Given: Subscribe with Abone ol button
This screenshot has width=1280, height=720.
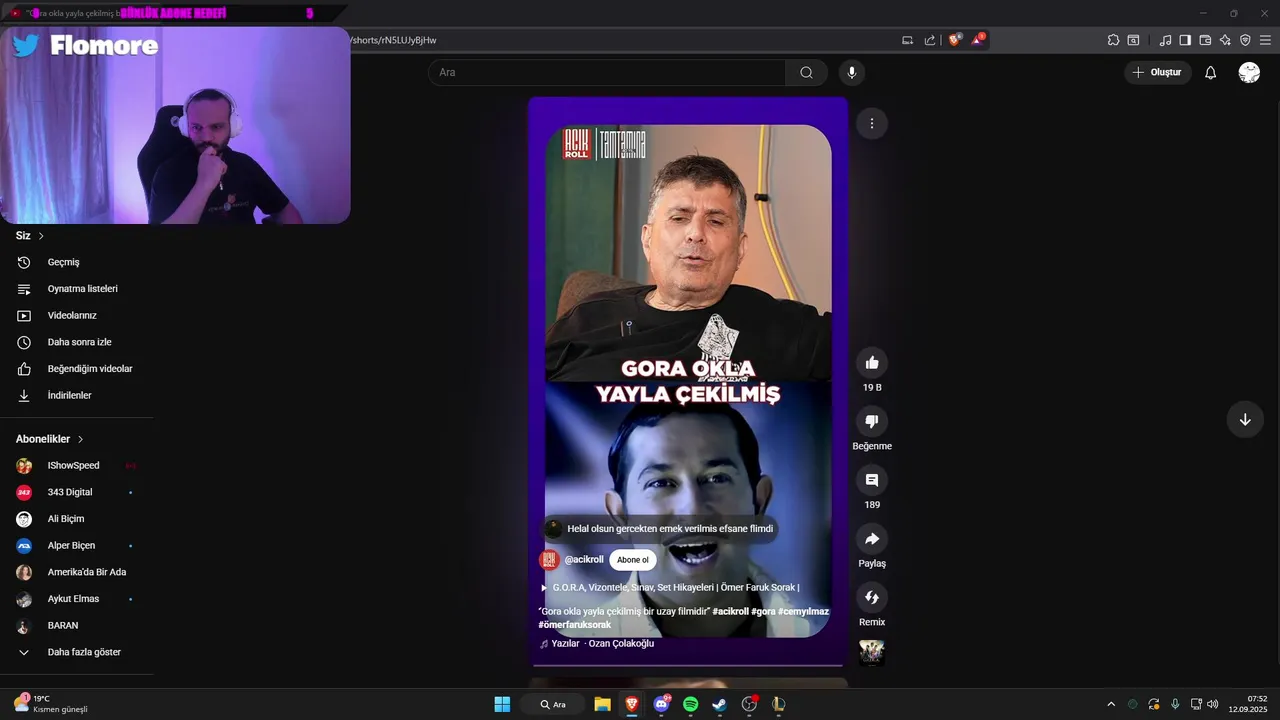Looking at the screenshot, I should click(x=633, y=560).
